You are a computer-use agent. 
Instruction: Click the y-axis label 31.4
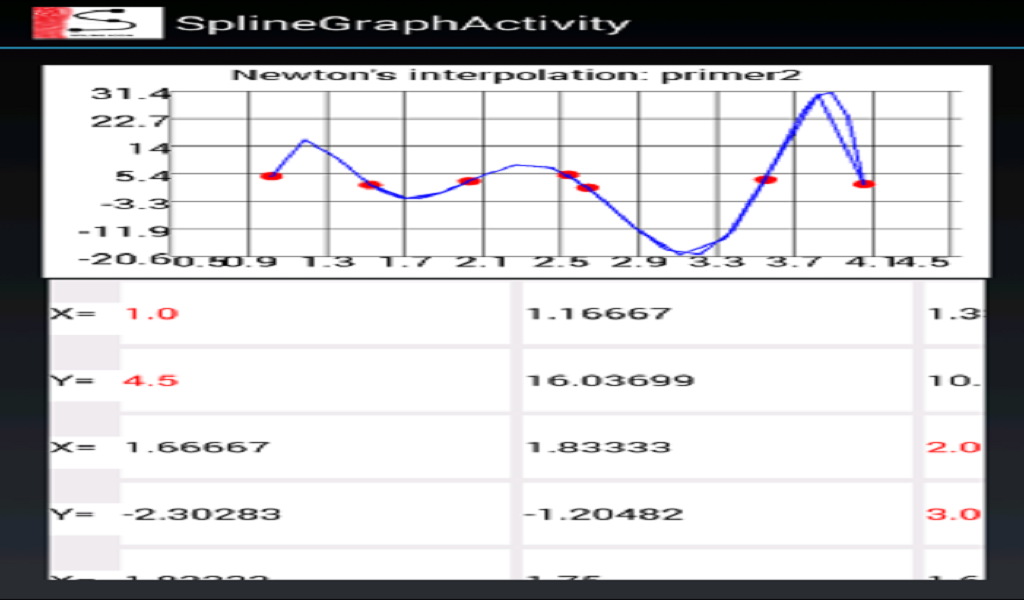point(131,94)
